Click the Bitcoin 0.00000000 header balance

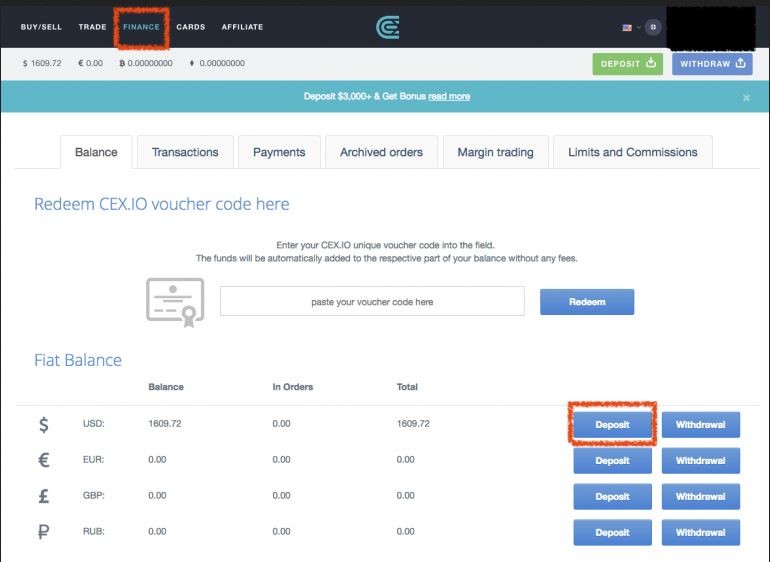click(x=146, y=63)
